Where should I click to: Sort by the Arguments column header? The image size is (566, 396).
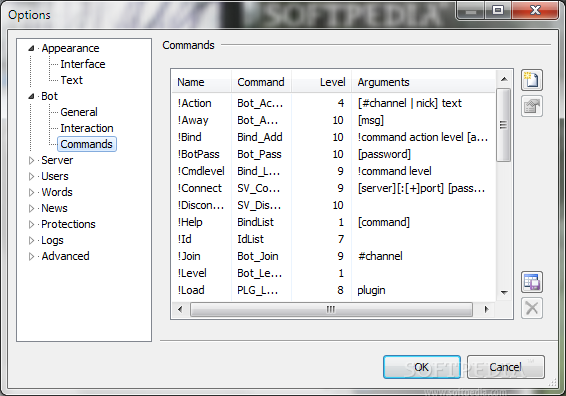423,82
